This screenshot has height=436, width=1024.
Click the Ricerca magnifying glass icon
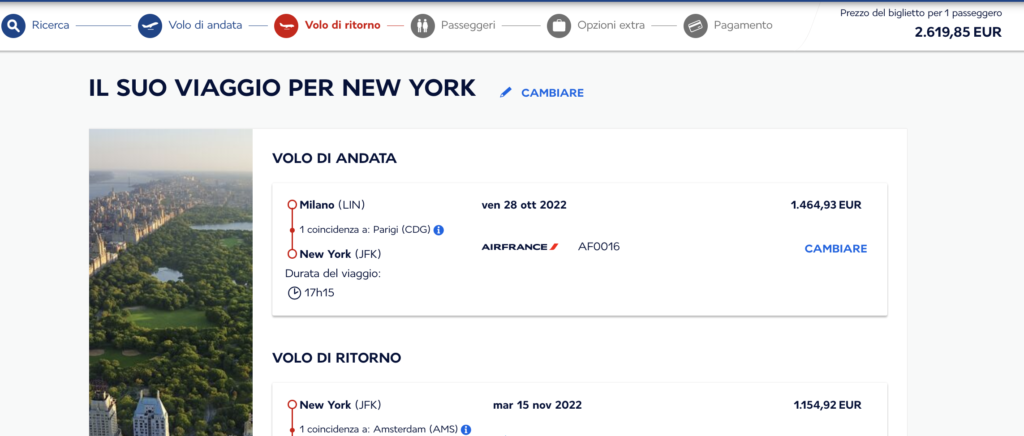click(x=14, y=25)
